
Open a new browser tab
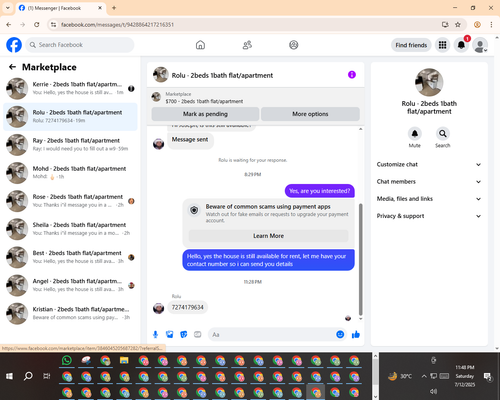click(x=114, y=8)
